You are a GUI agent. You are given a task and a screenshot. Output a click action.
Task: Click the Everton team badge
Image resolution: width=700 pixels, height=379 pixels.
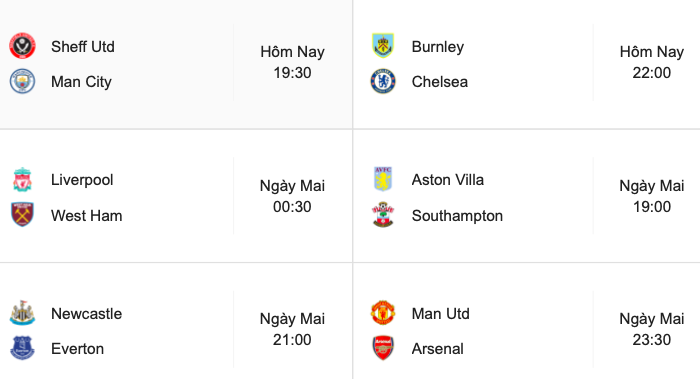click(x=22, y=348)
